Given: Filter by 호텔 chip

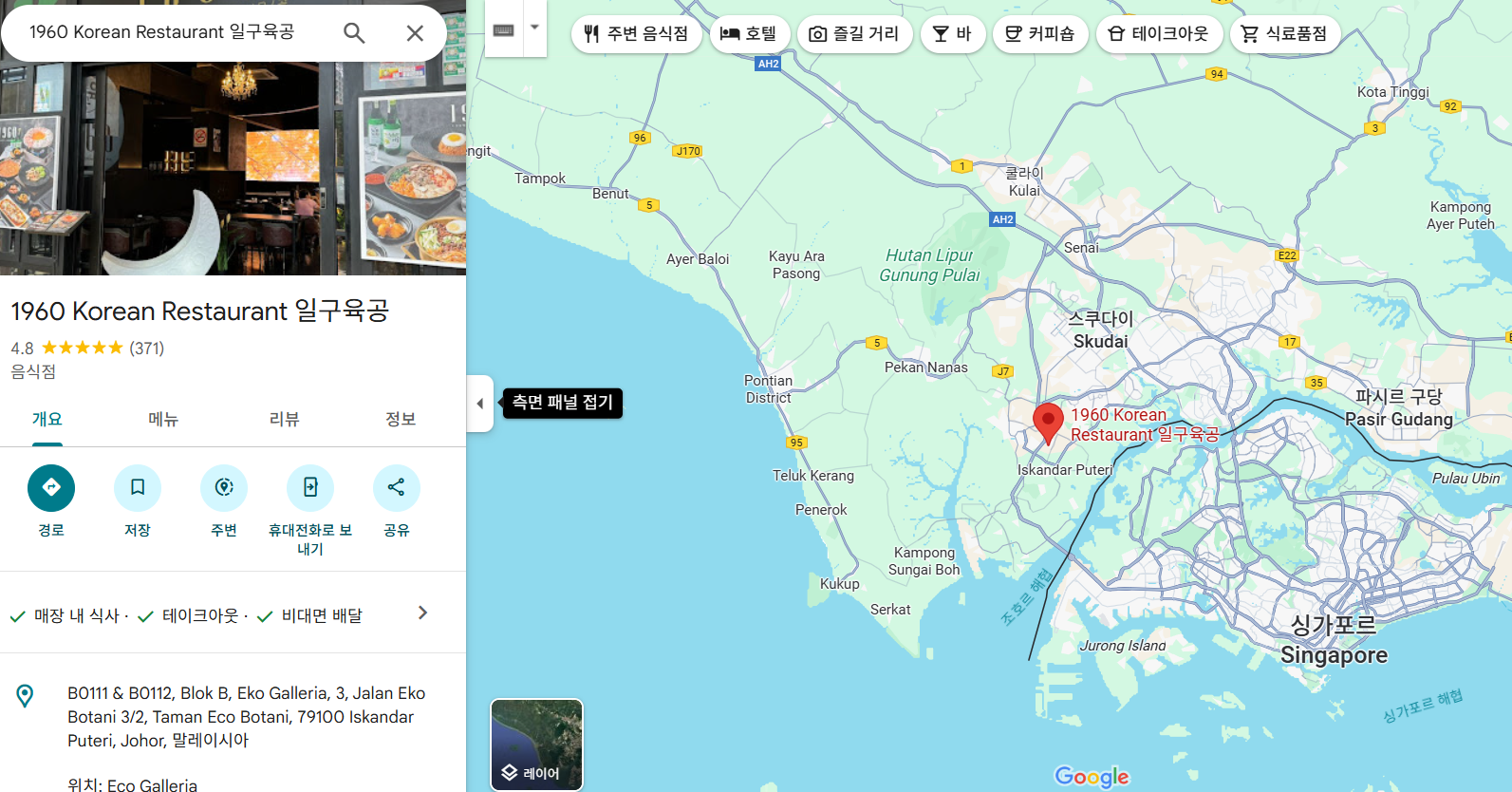Looking at the screenshot, I should pyautogui.click(x=749, y=34).
